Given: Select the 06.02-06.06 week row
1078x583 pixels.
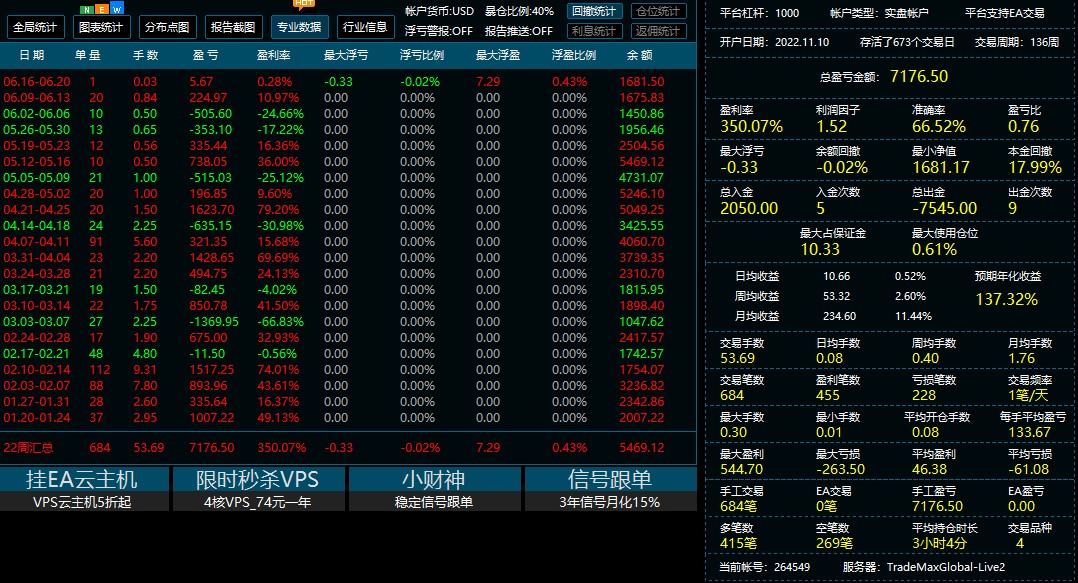Looking at the screenshot, I should (348, 113).
